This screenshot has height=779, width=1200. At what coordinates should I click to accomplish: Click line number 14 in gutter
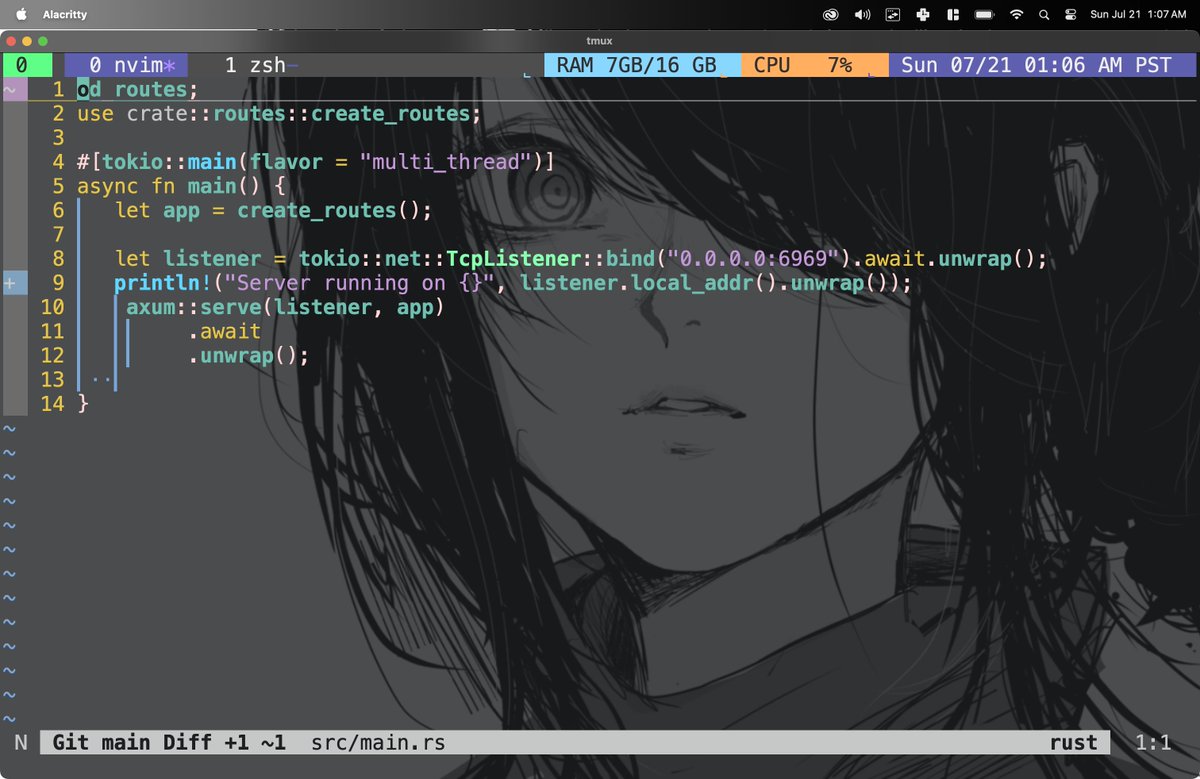point(52,404)
